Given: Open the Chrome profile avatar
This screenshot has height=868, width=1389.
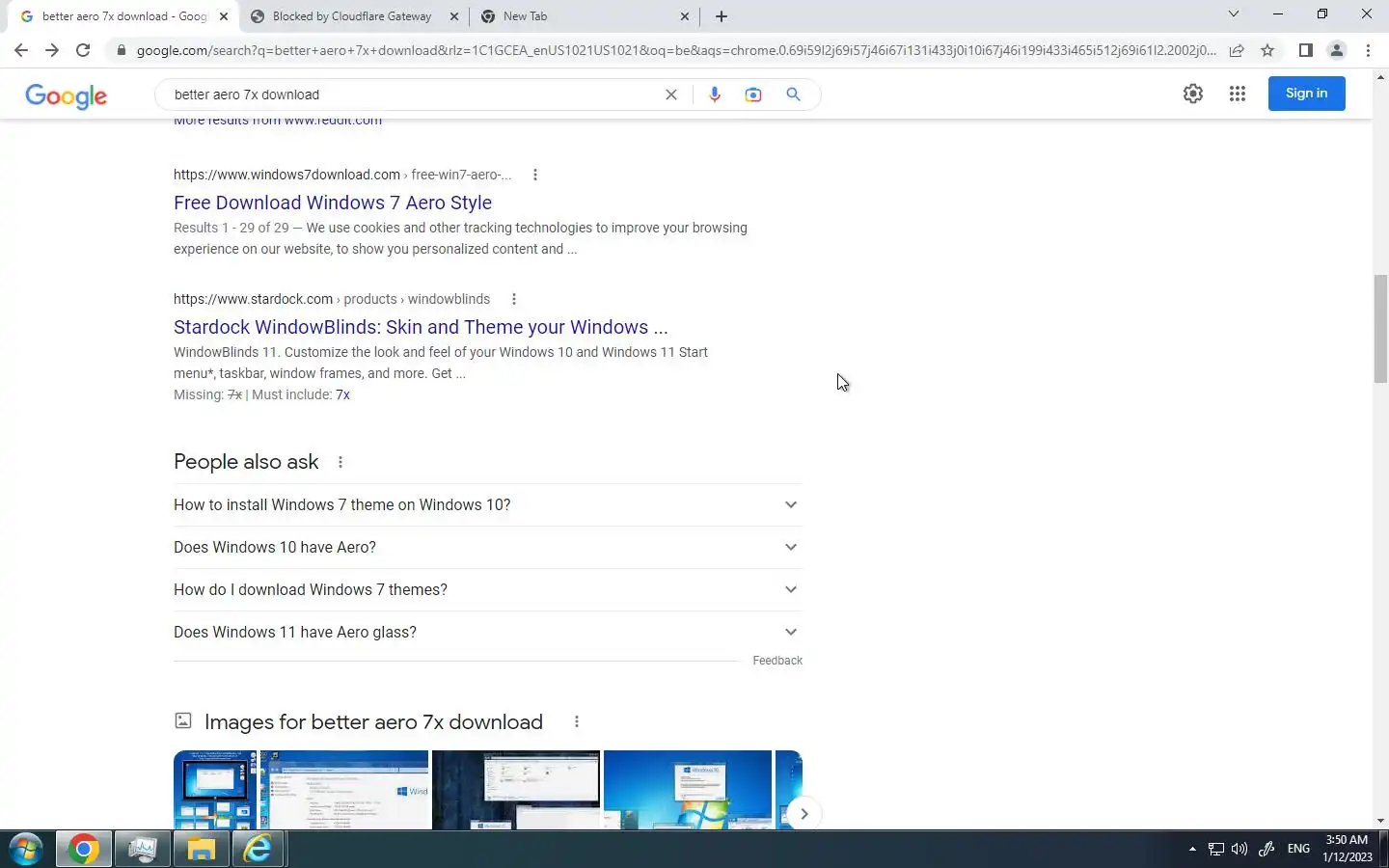Looking at the screenshot, I should (1337, 50).
